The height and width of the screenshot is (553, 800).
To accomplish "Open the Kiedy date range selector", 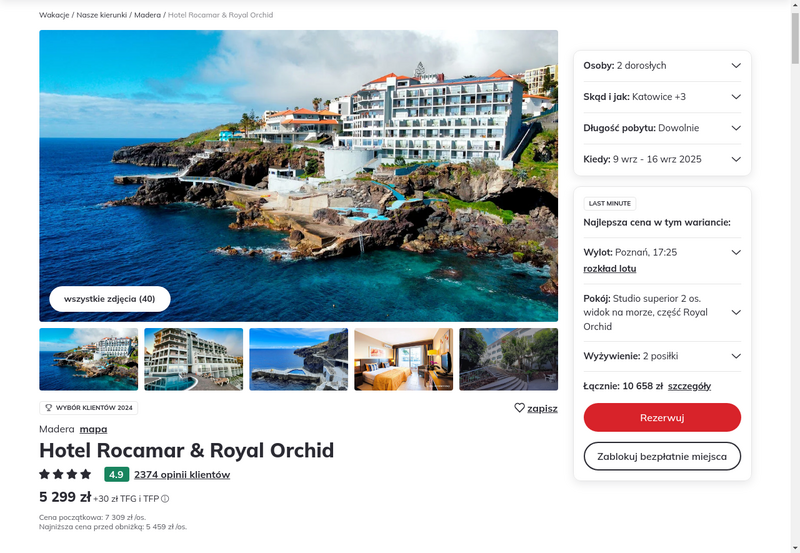I will (x=662, y=159).
